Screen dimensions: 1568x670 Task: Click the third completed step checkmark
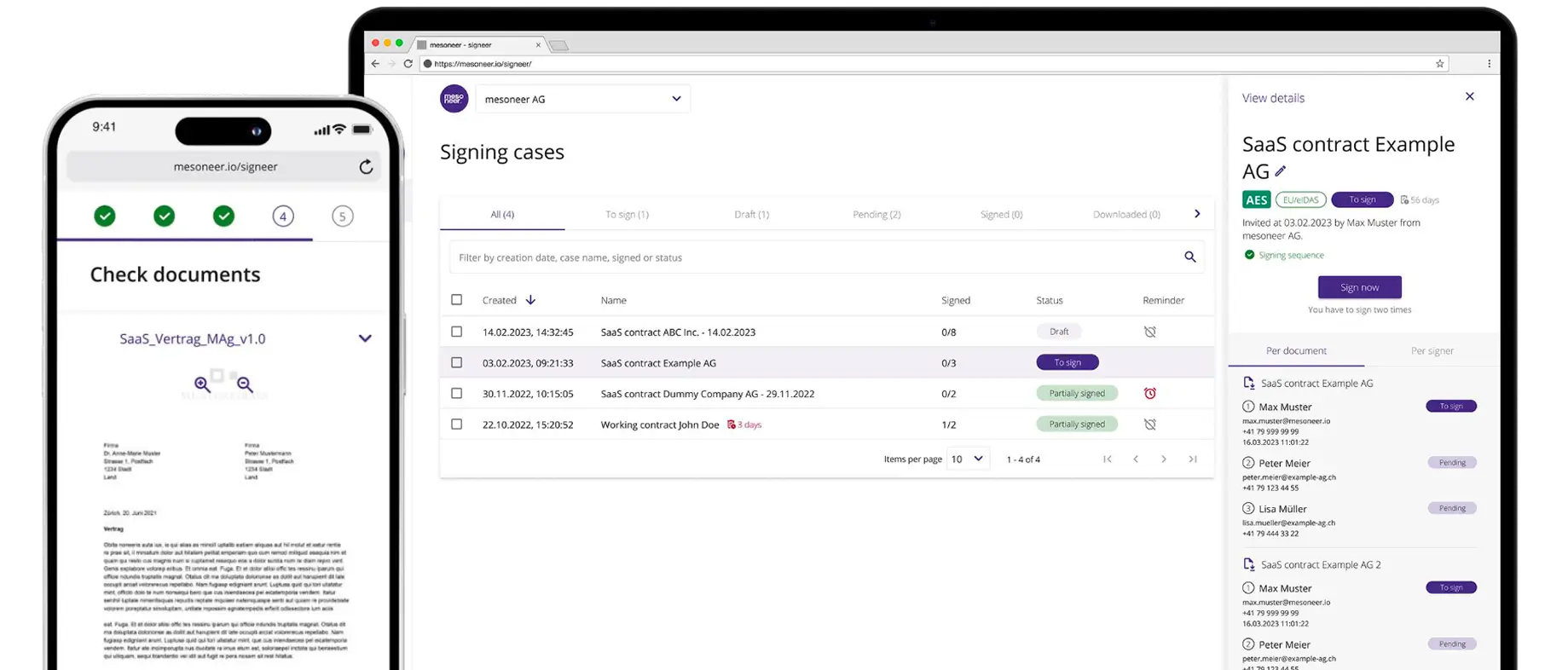224,216
